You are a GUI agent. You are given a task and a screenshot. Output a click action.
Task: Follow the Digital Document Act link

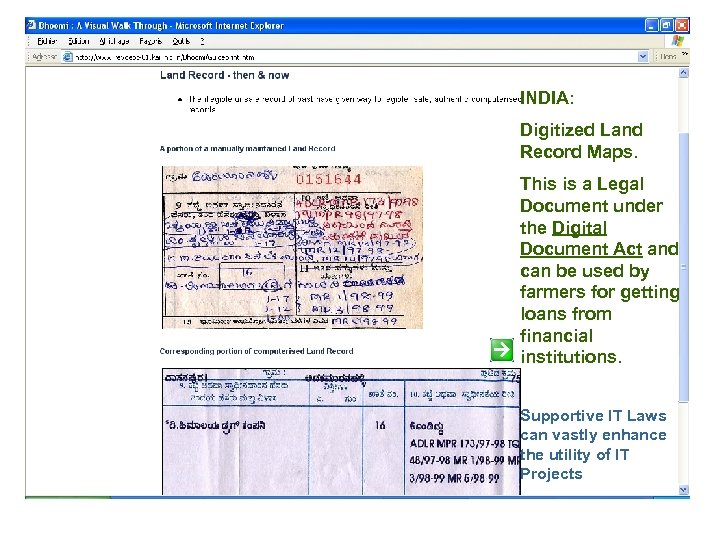(x=581, y=238)
